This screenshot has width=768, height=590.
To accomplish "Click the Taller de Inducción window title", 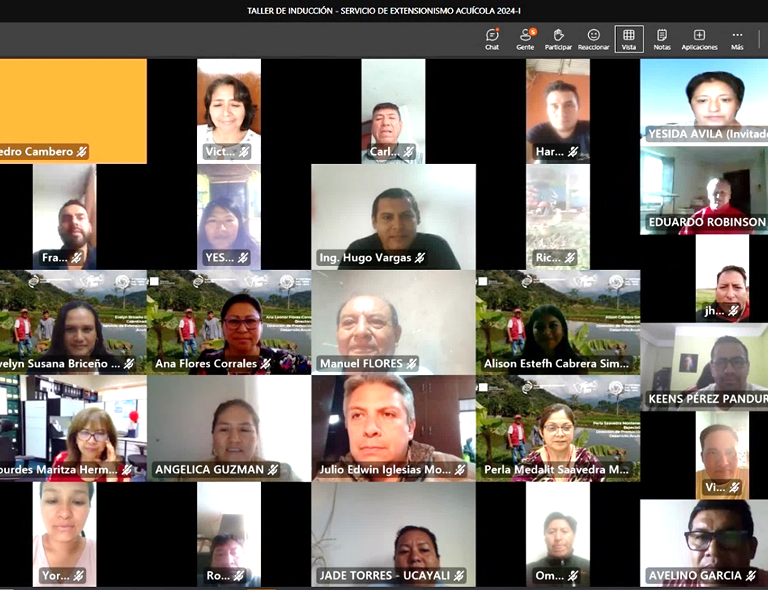I will point(384,11).
